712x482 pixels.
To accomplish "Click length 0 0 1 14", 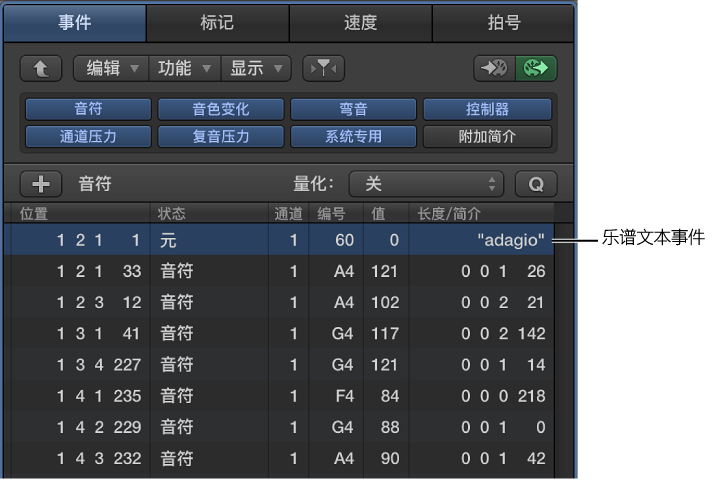I will pos(503,365).
